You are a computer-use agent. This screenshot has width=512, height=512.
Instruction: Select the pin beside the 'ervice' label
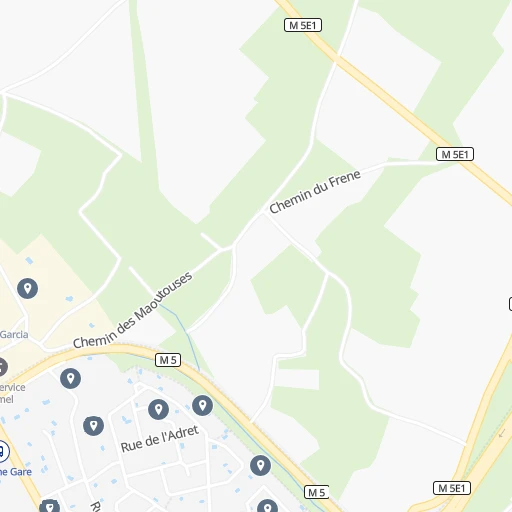(x=70, y=379)
